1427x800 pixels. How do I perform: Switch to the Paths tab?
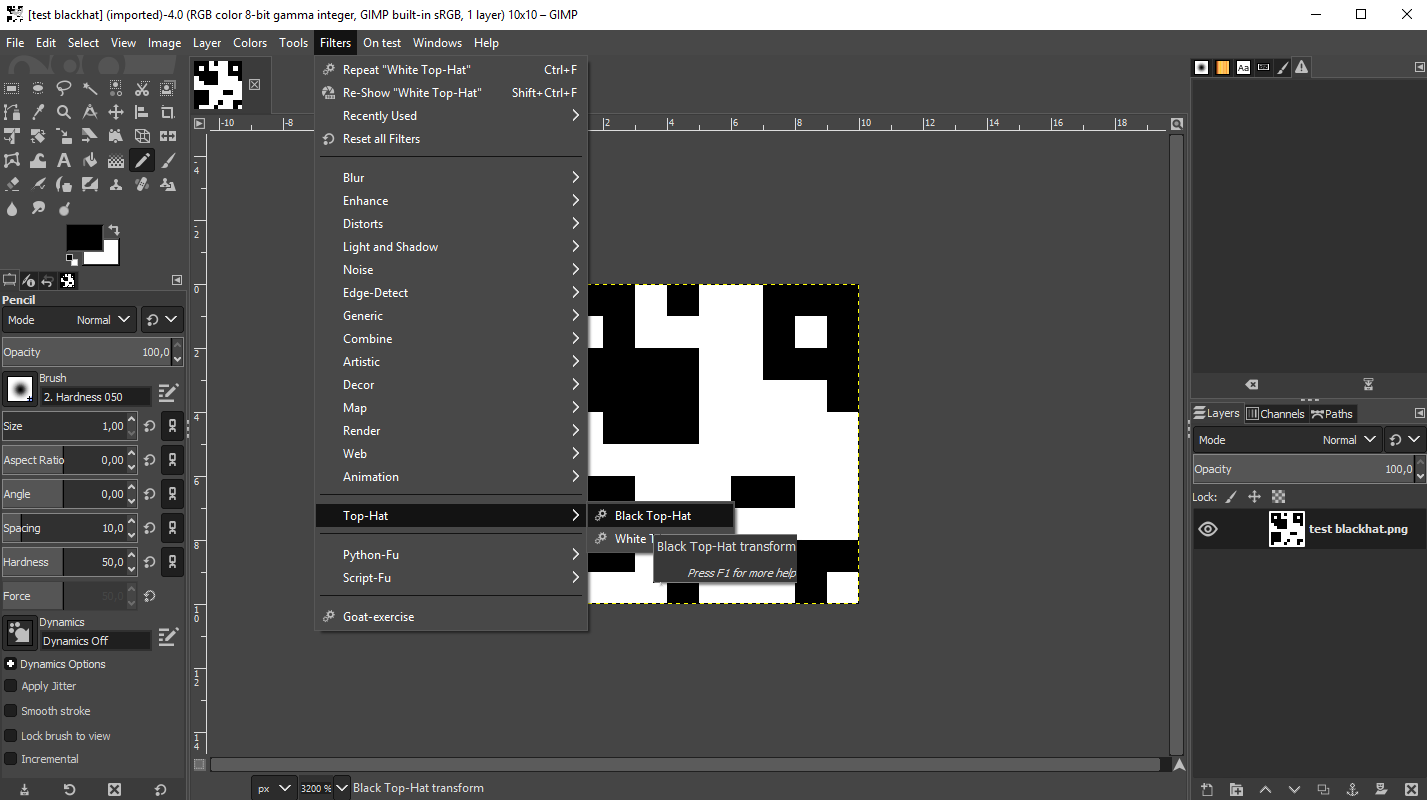[x=1332, y=414]
